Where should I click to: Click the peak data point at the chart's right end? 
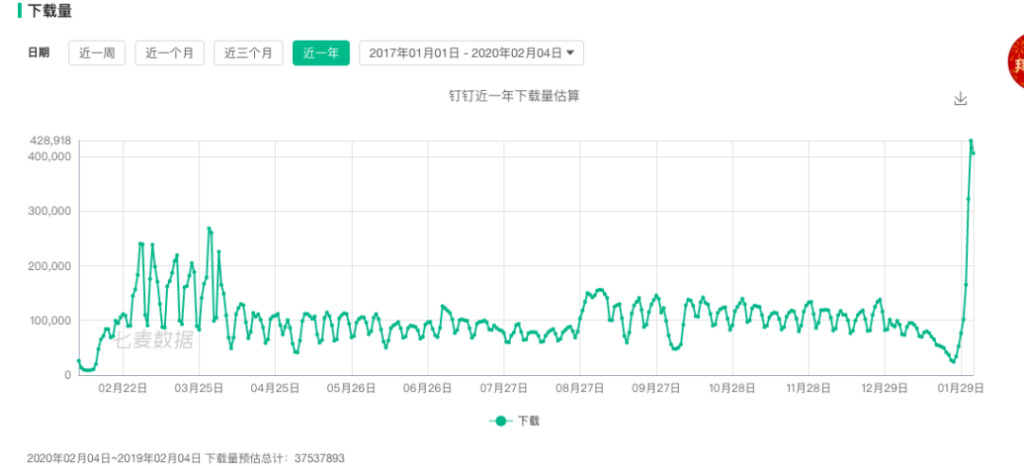click(x=971, y=140)
